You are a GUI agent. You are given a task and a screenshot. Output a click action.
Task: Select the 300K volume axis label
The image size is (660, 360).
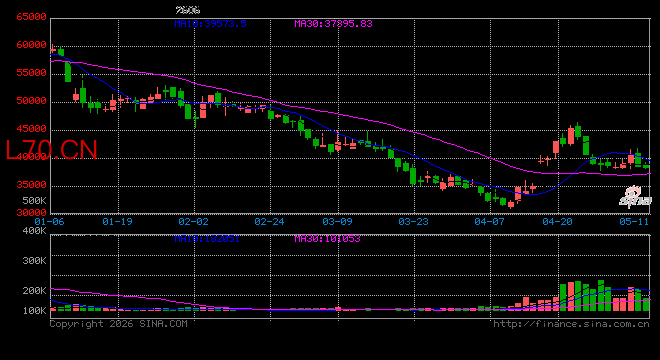click(35, 261)
